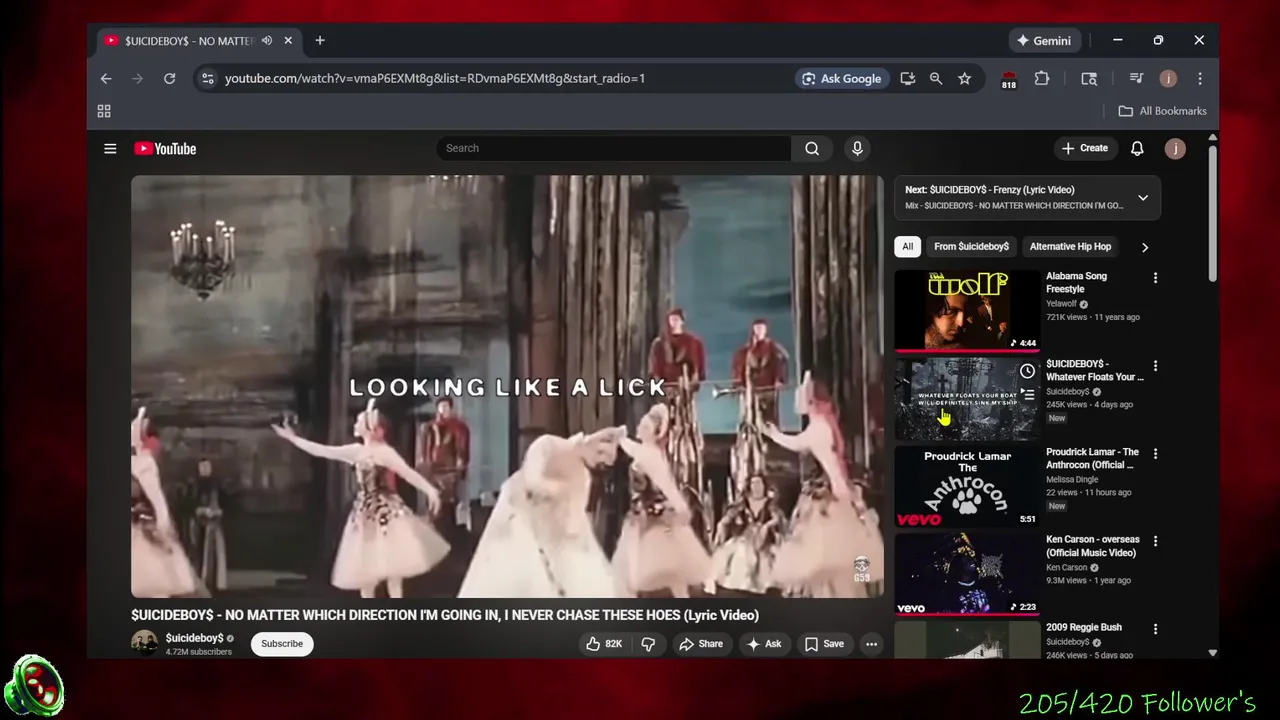Open Gemini button in title bar
1280x720 pixels.
[1044, 41]
